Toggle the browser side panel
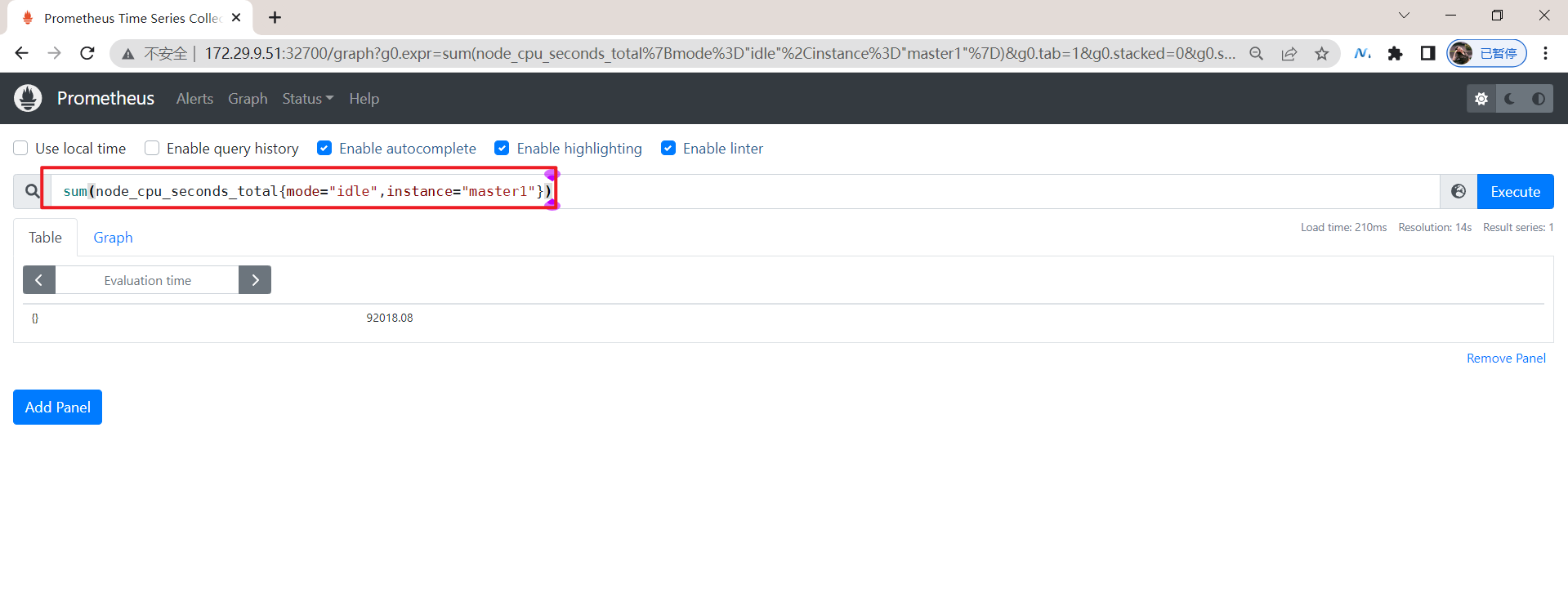This screenshot has width=1568, height=597. pyautogui.click(x=1427, y=53)
